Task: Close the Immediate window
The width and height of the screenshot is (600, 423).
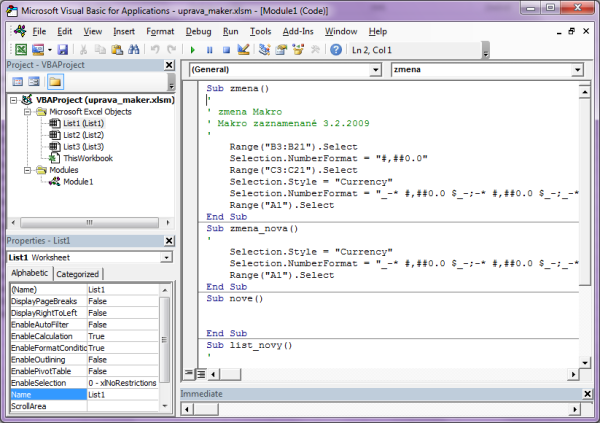Action: coord(587,394)
